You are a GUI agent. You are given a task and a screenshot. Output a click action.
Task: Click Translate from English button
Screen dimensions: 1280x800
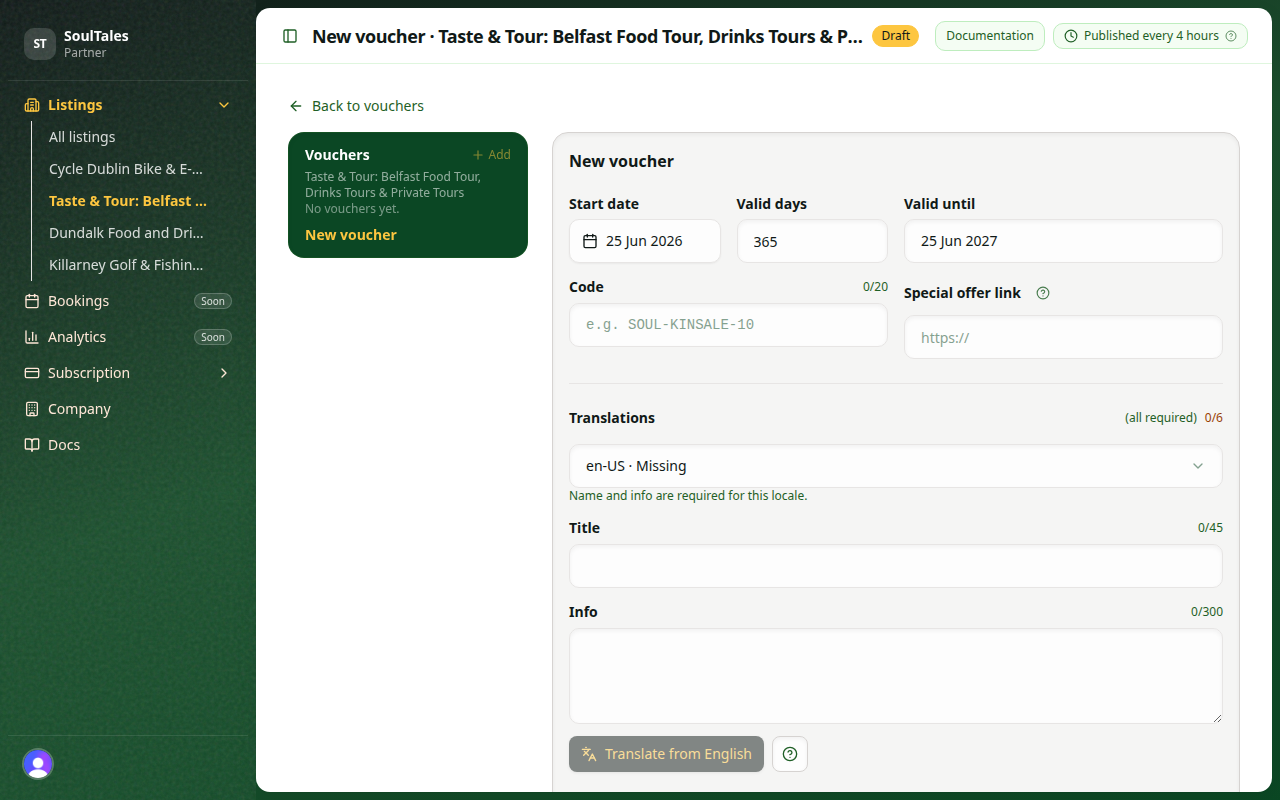click(x=666, y=754)
